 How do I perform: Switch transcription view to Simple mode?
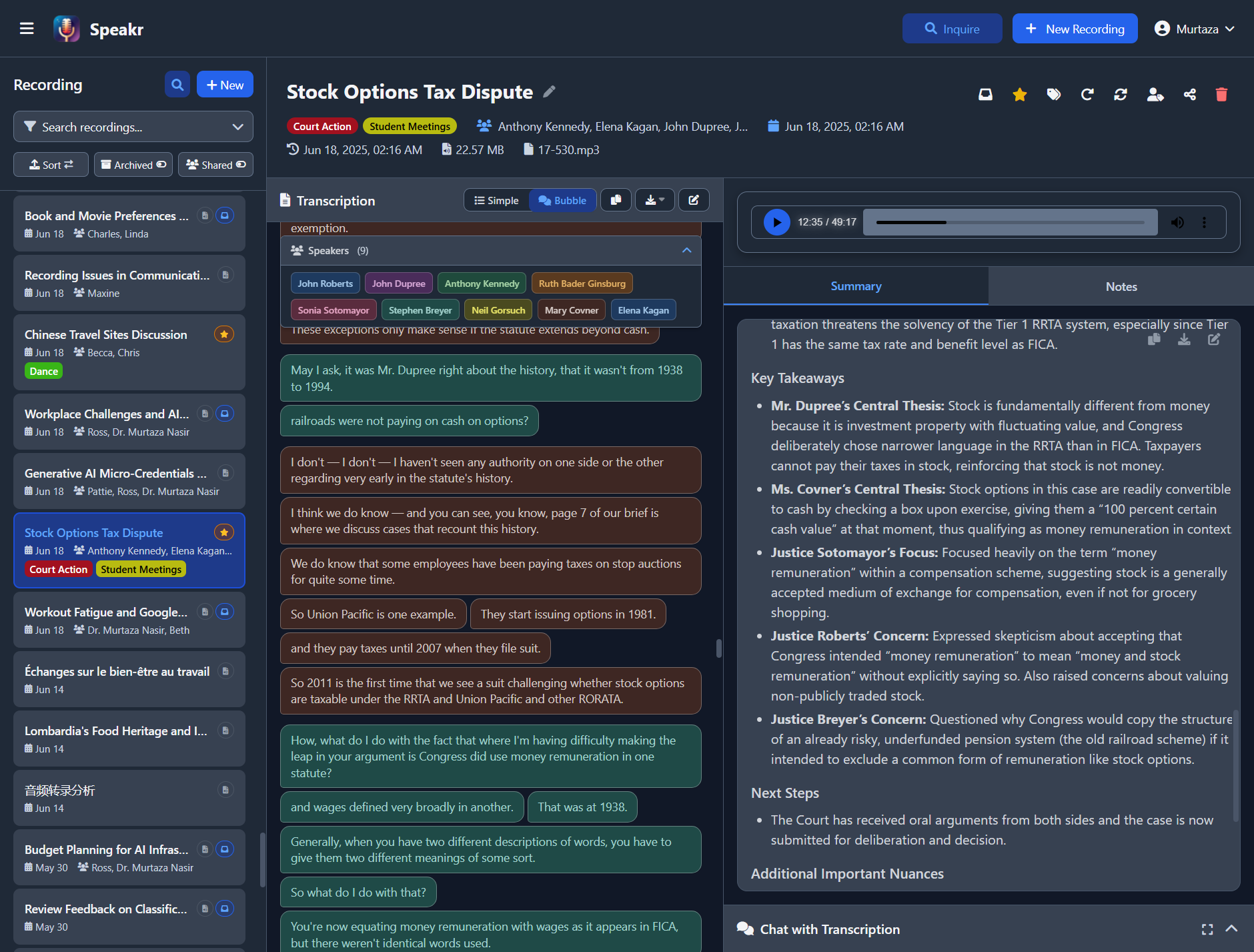pos(496,199)
